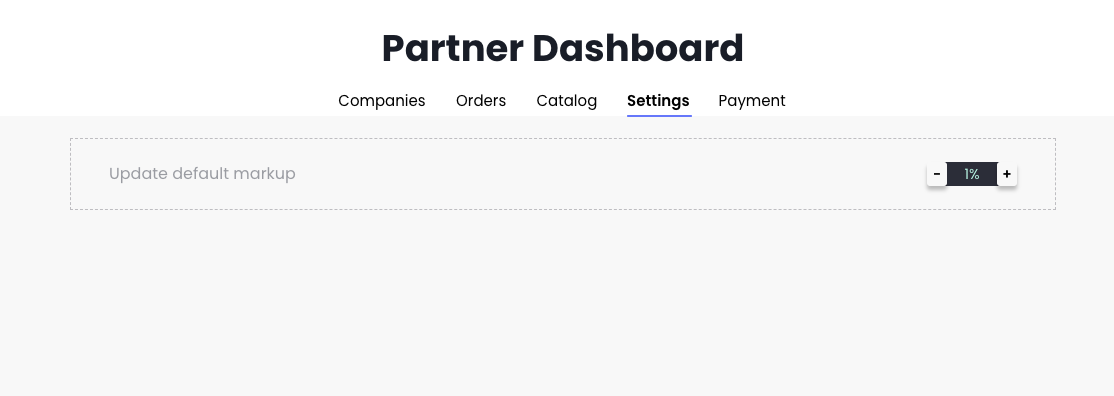The height and width of the screenshot is (396, 1114).
Task: Open the Companies tab
Action: pyautogui.click(x=382, y=101)
